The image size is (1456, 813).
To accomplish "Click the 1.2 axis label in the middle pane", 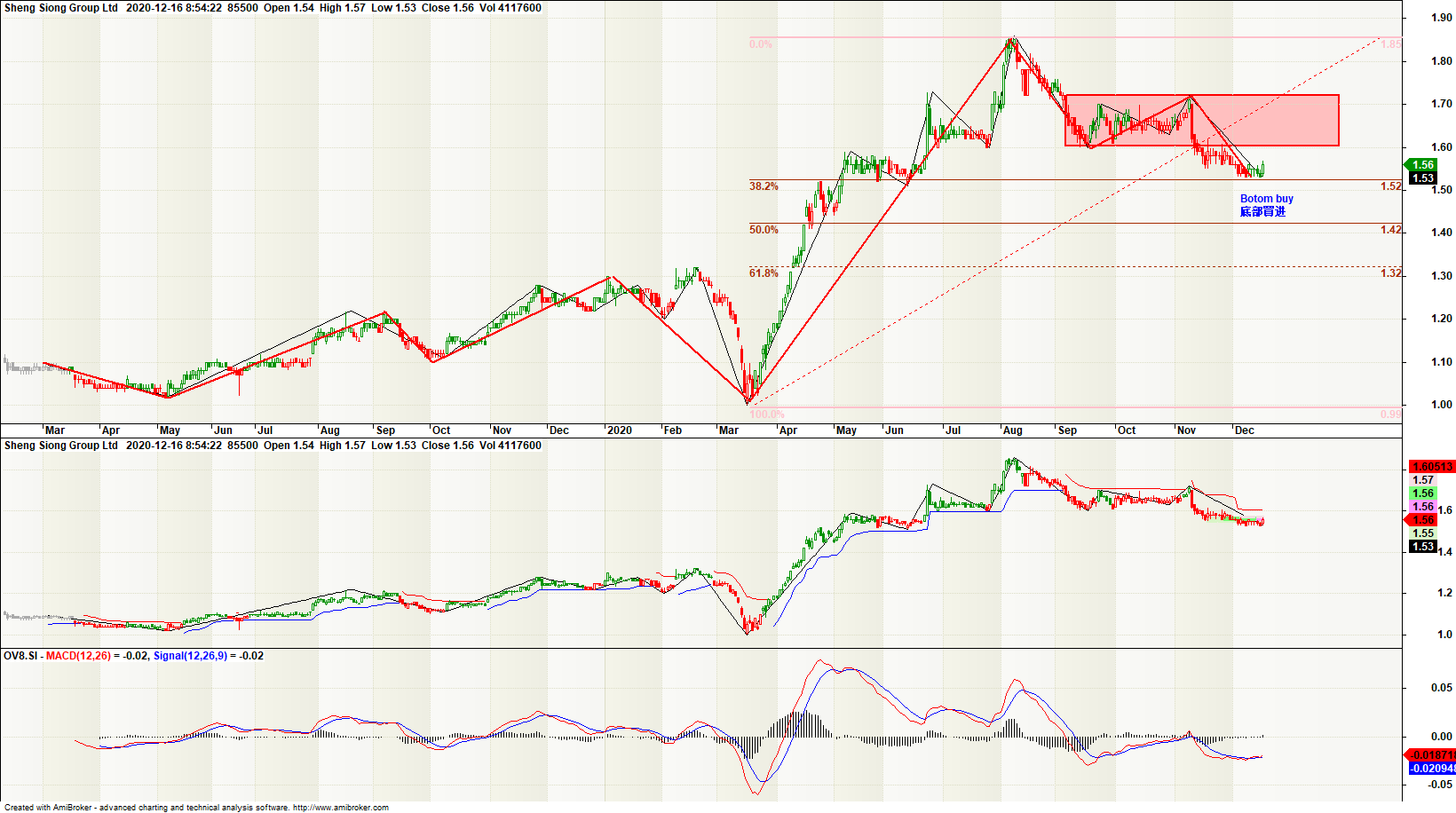I will click(1445, 593).
